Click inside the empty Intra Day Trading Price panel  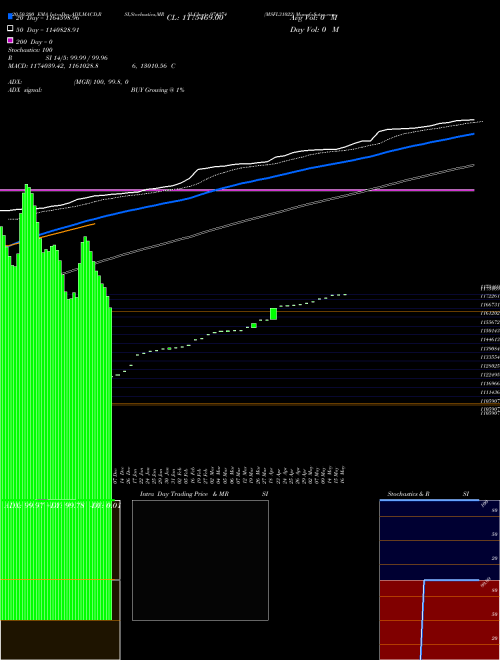click(200, 560)
